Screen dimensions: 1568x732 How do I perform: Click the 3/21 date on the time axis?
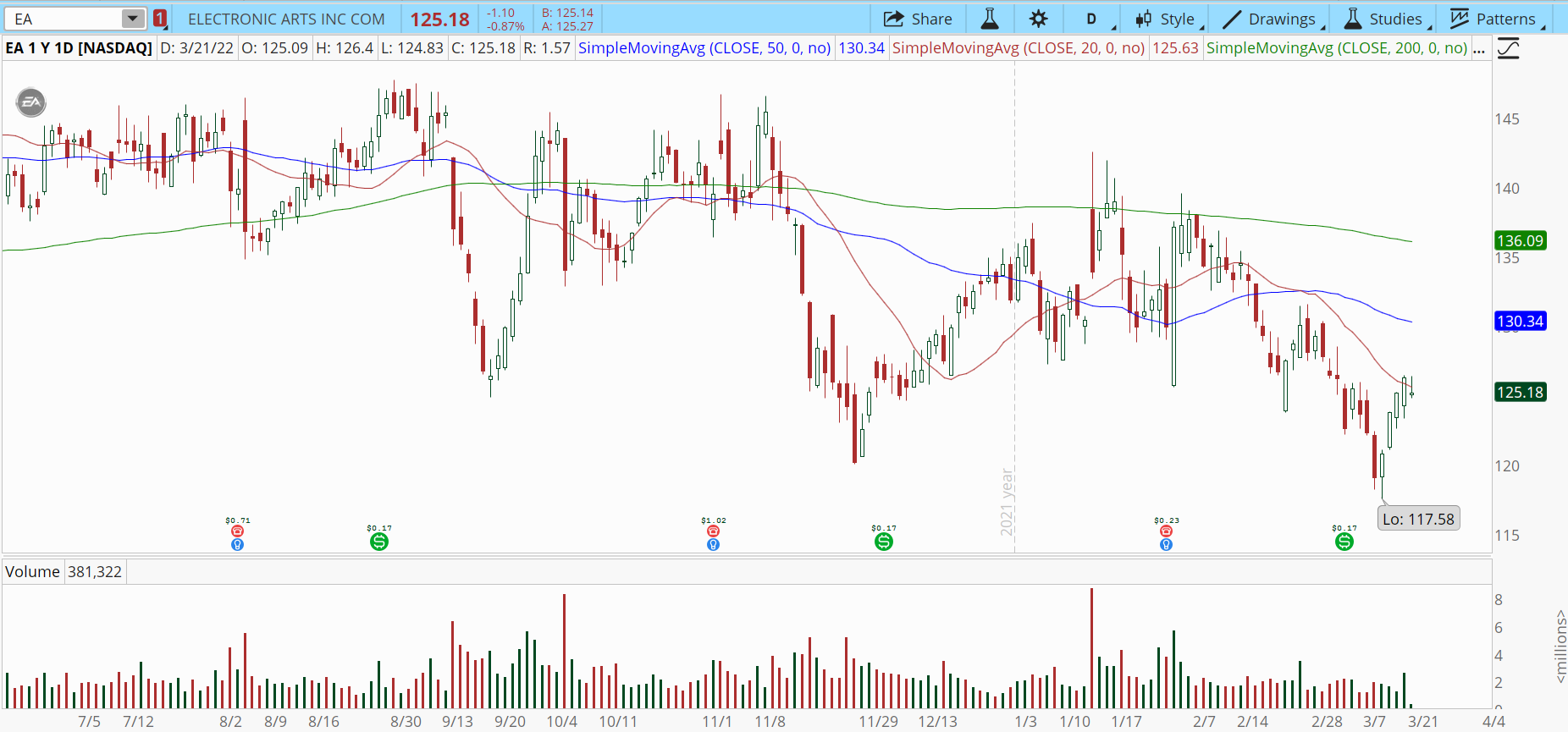1422,722
